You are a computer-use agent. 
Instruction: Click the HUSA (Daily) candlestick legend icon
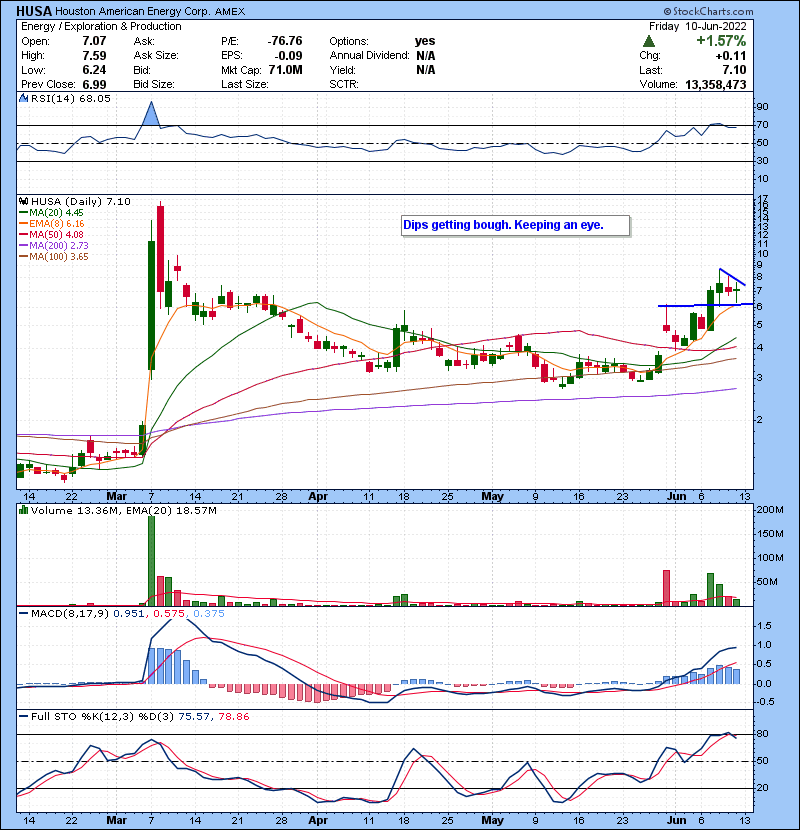coord(23,201)
